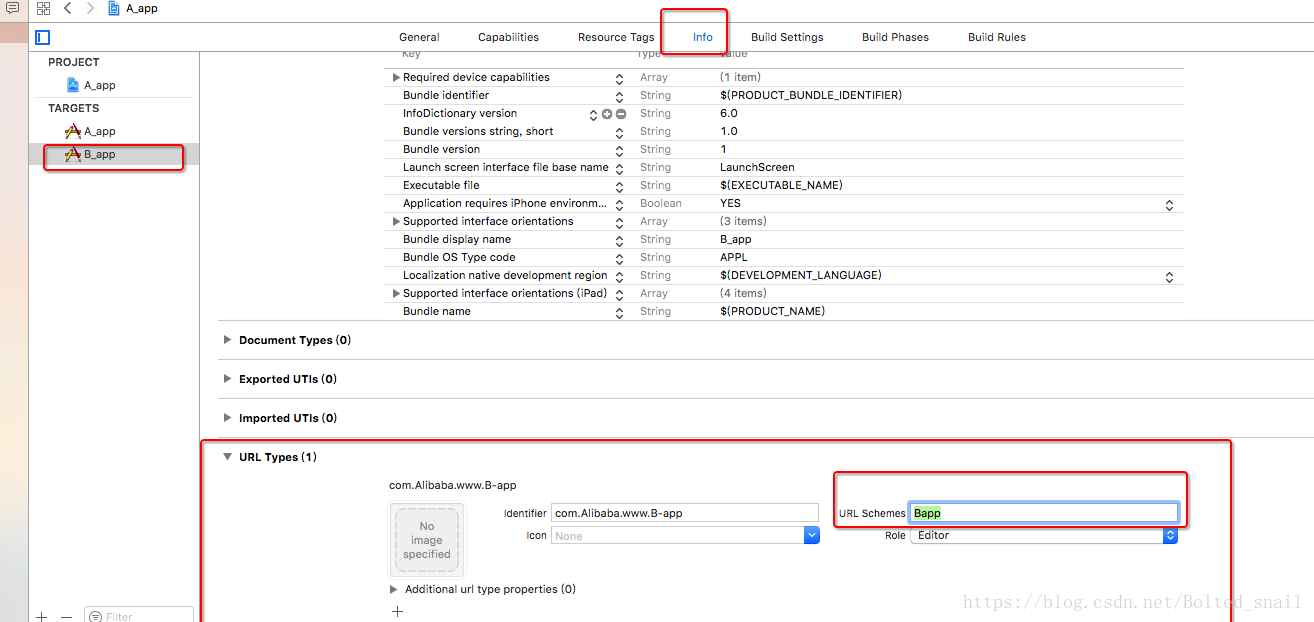Click the APPL value cell
This screenshot has width=1314, height=622.
point(734,258)
